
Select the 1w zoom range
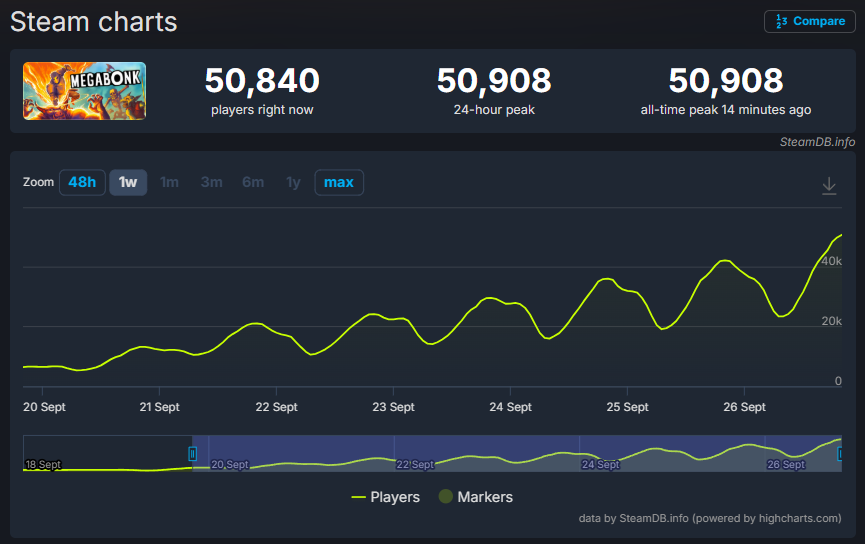tap(128, 182)
